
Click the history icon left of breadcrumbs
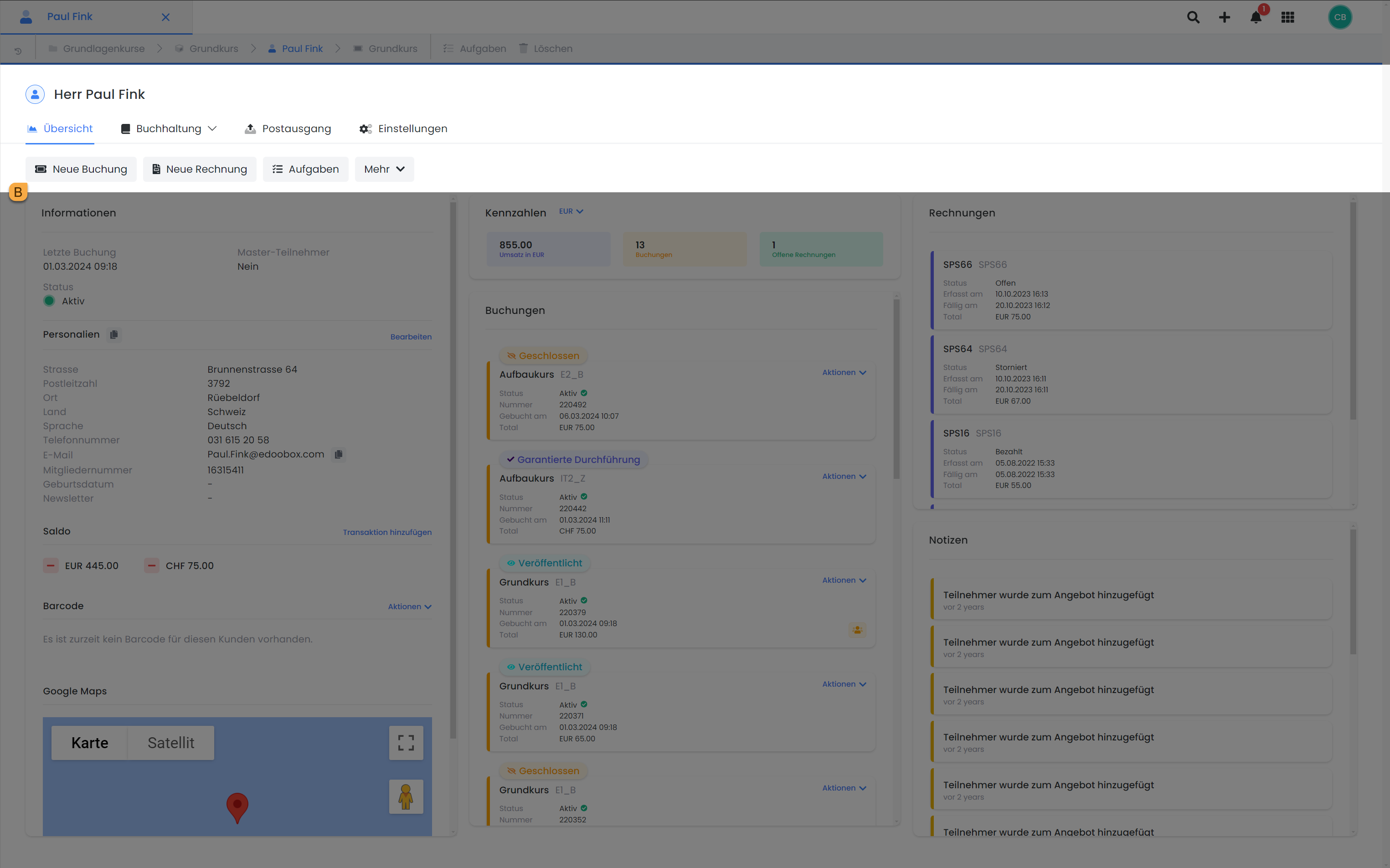18,51
